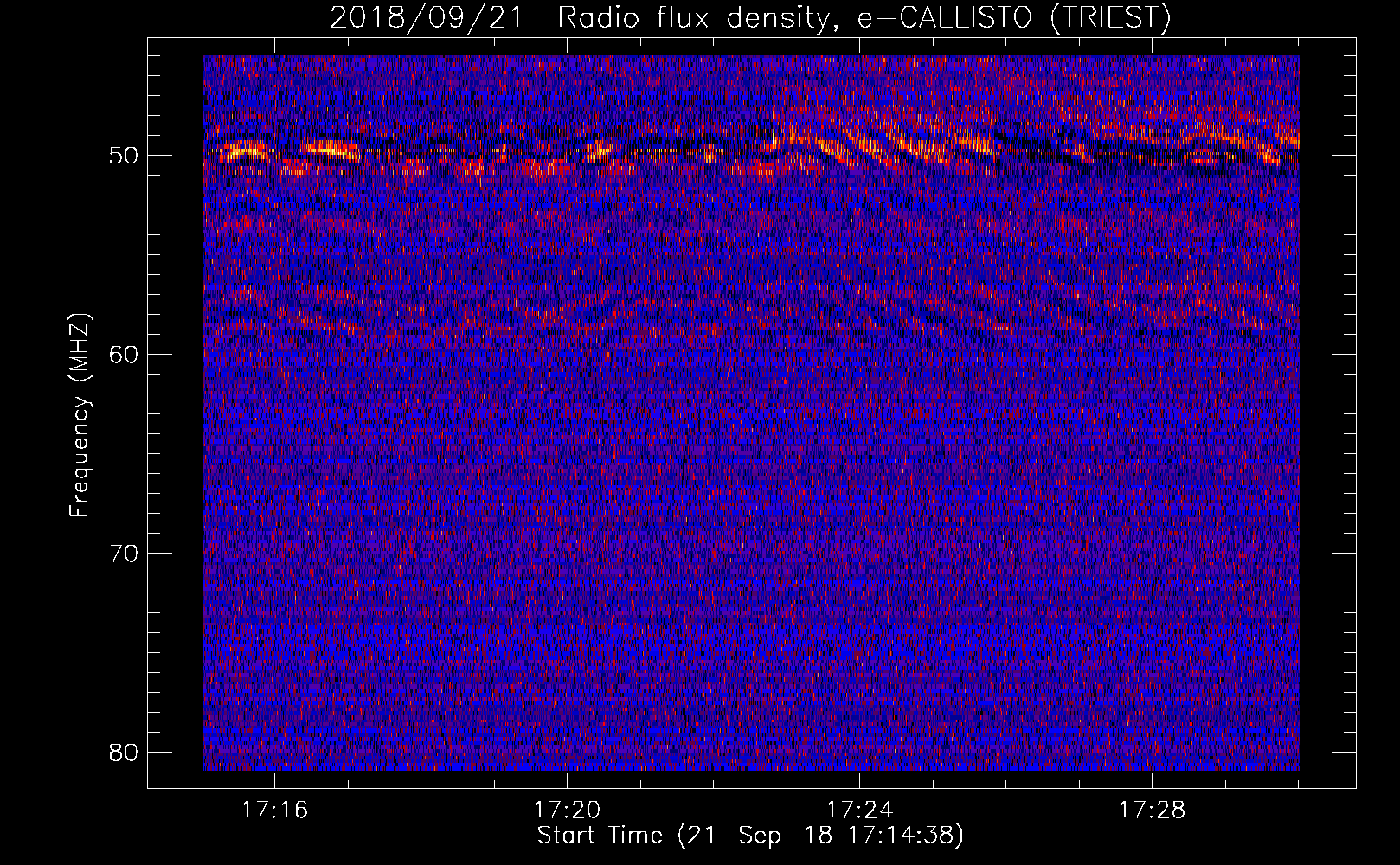The height and width of the screenshot is (865, 1400).
Task: Click the 17:24 time tick label
Action: (860, 811)
